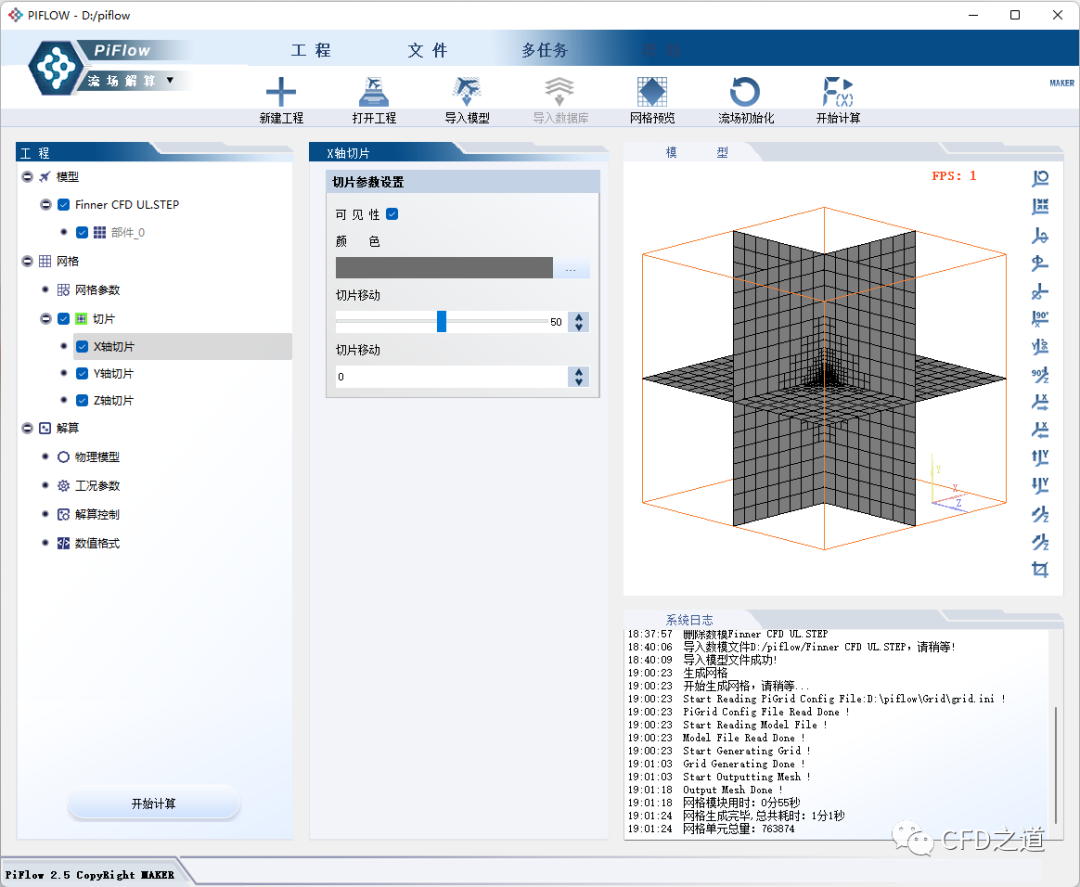Switch to the 多任务 tab

(x=544, y=50)
